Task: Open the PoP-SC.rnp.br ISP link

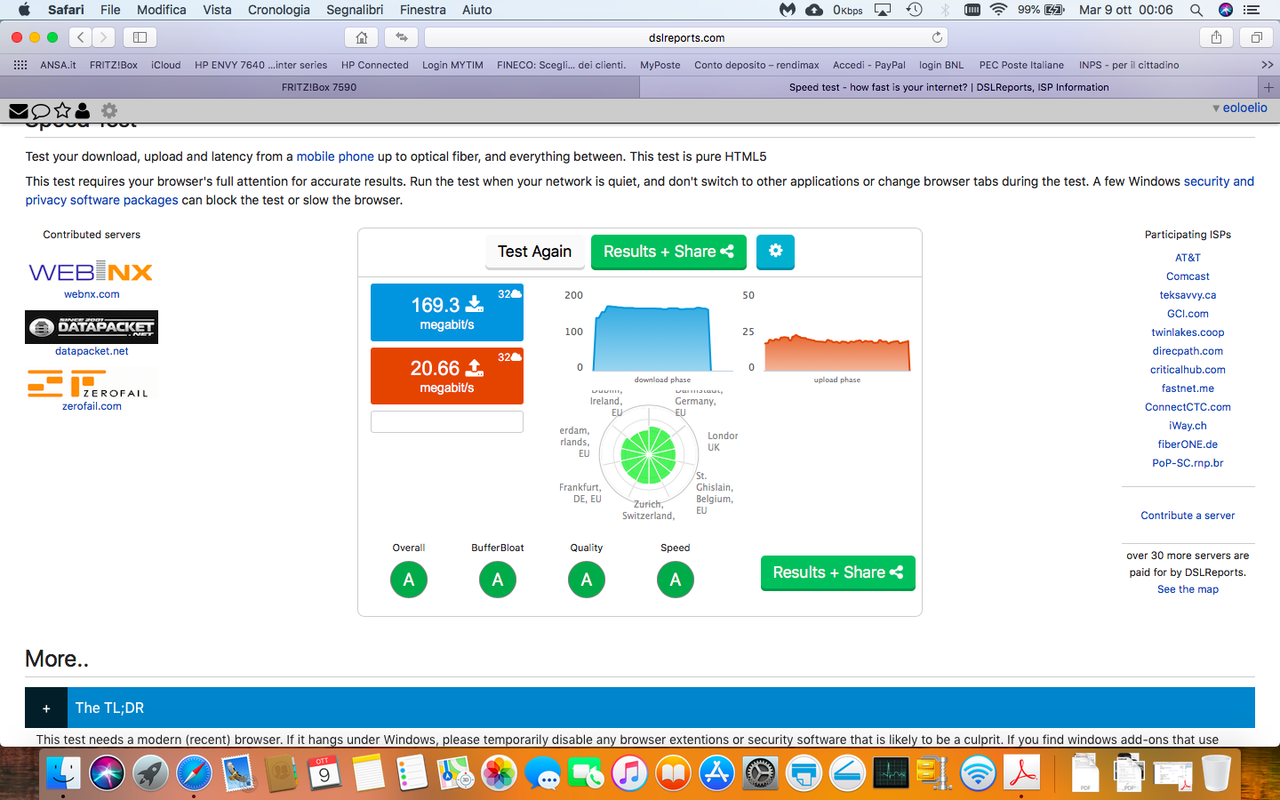Action: click(1188, 464)
